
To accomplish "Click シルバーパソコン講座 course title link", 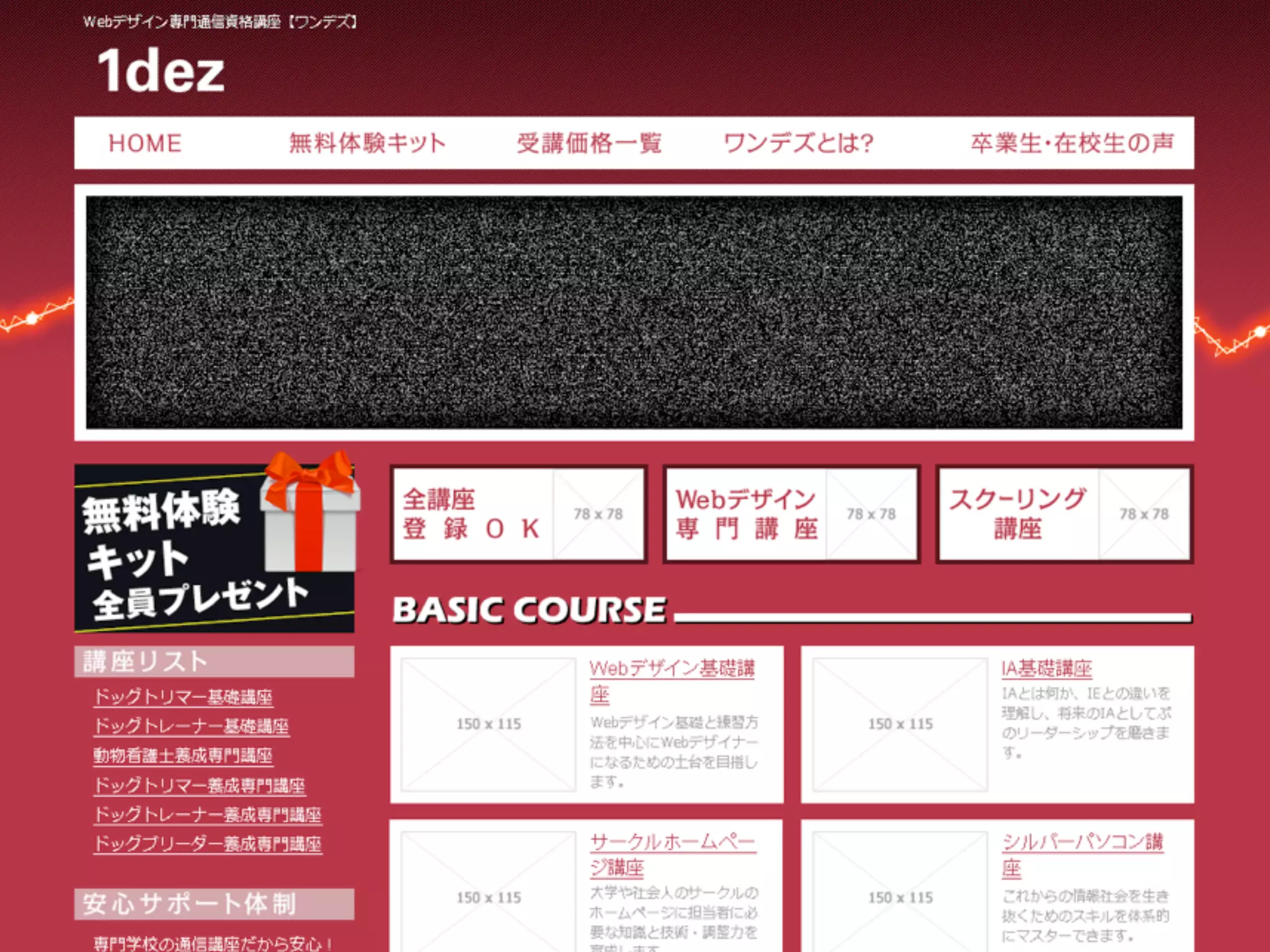I will (x=1082, y=843).
